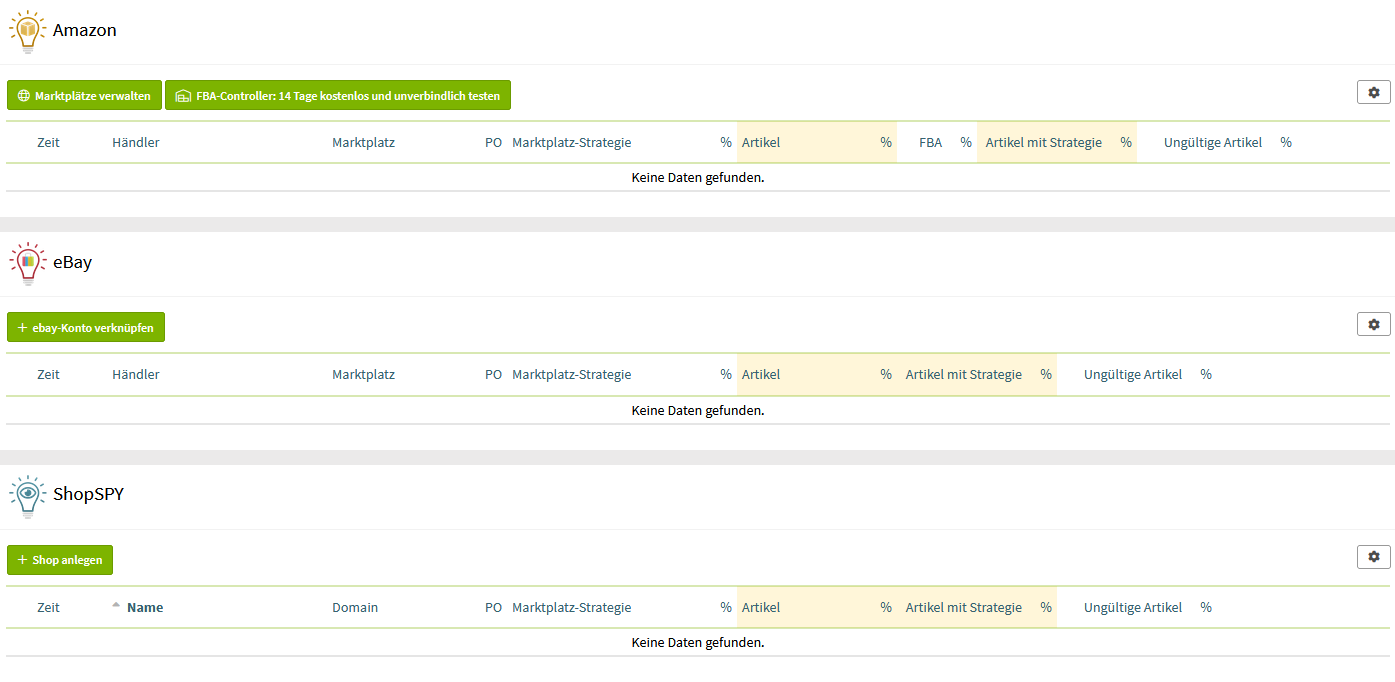
Task: Click the eBay lightbulb icon
Action: pyautogui.click(x=27, y=264)
